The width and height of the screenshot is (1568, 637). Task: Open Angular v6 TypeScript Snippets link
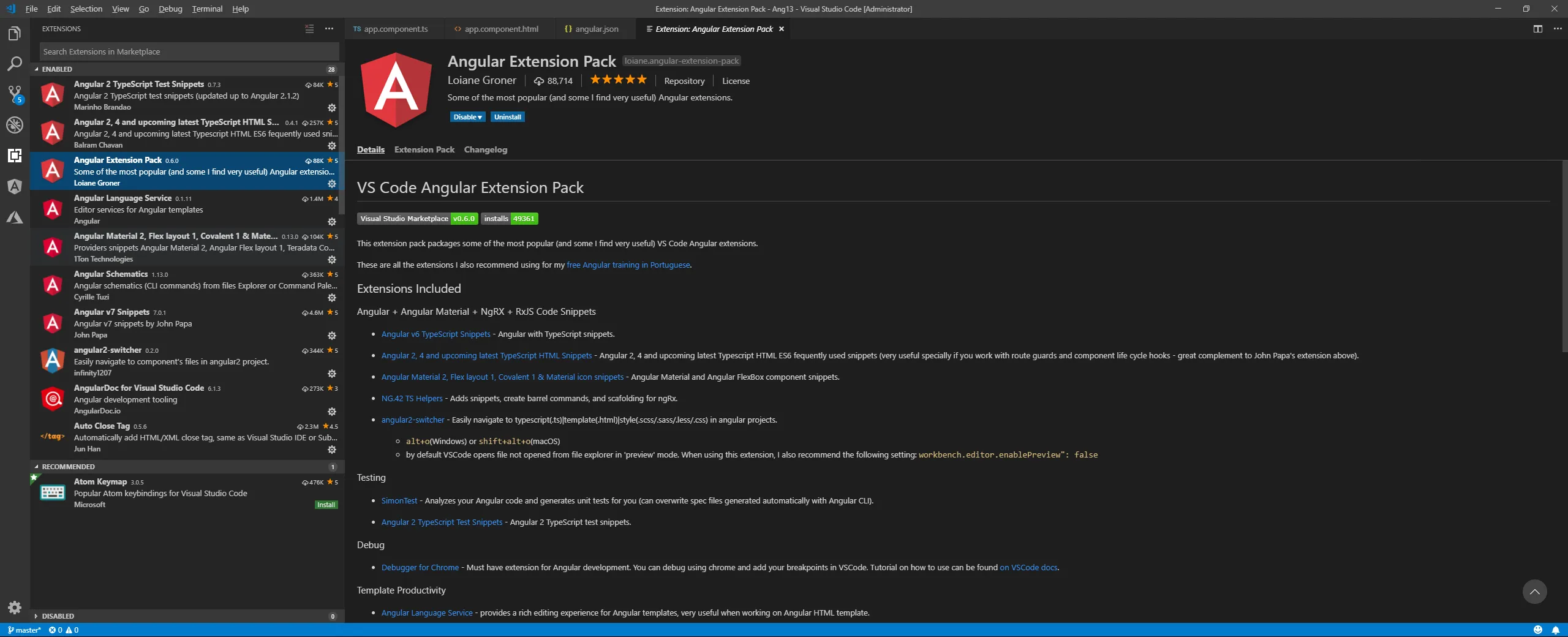tap(436, 334)
